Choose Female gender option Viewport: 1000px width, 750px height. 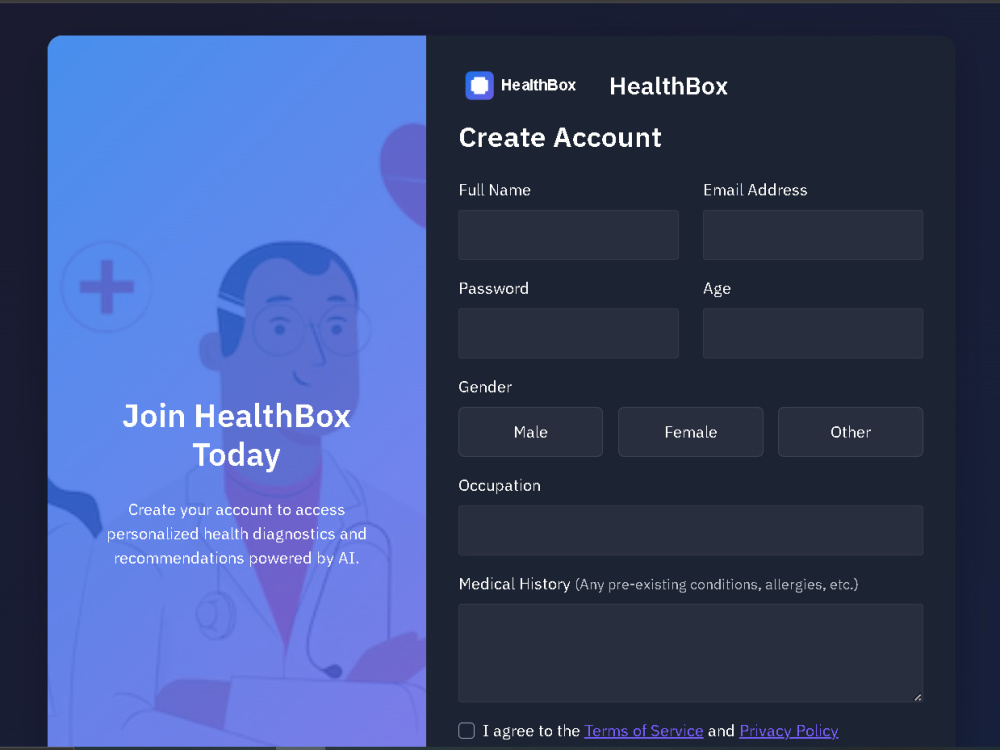pyautogui.click(x=691, y=432)
